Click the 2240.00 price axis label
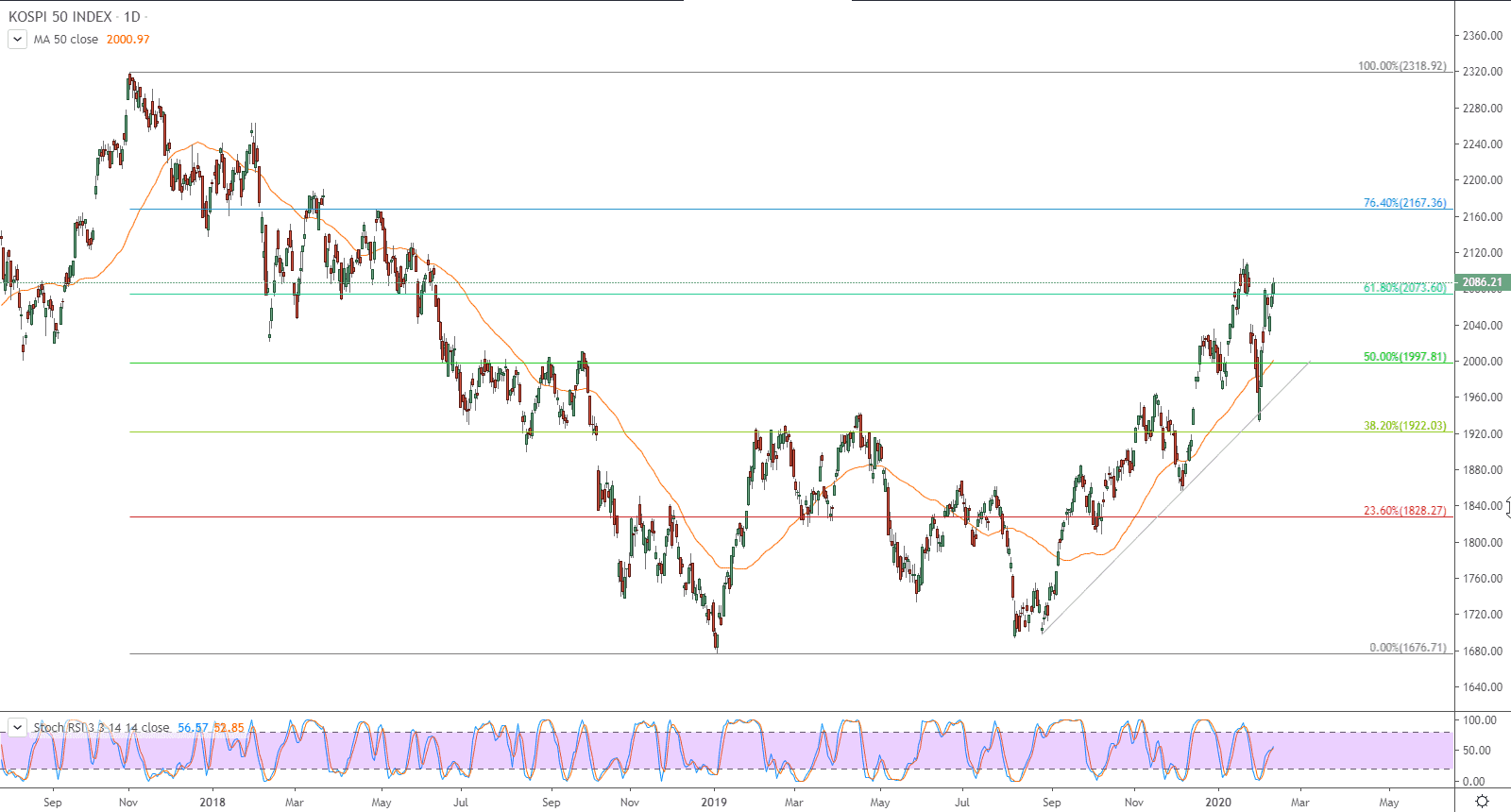 tap(1482, 144)
